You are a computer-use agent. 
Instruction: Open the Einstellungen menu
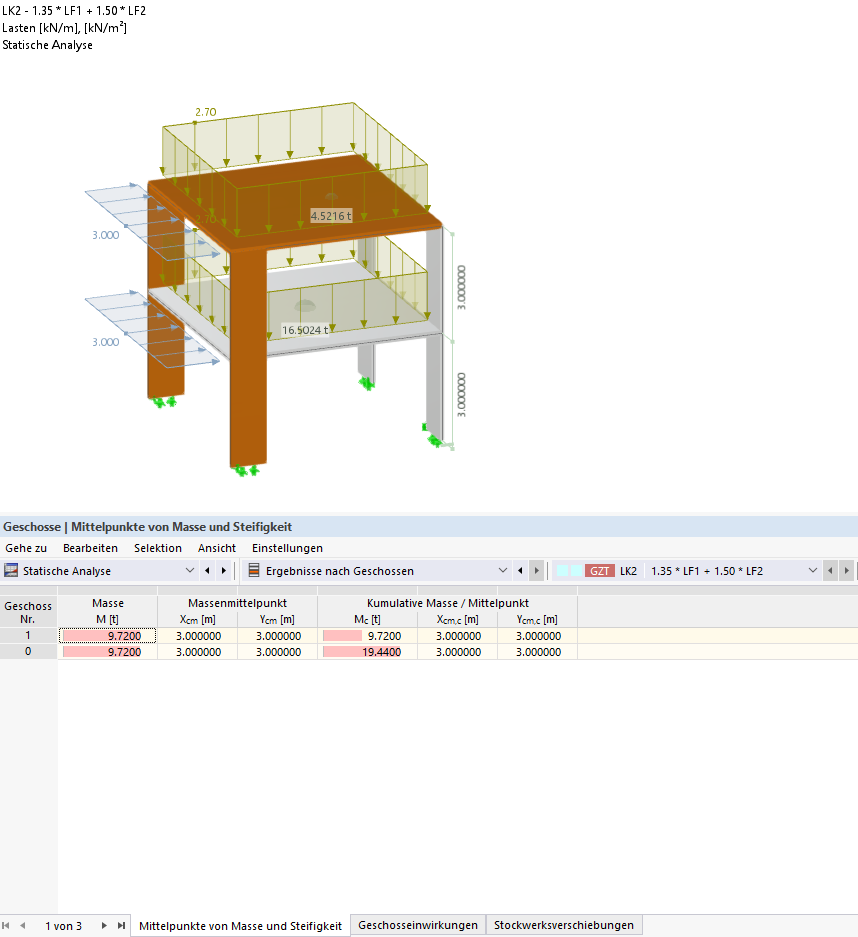pyautogui.click(x=287, y=548)
